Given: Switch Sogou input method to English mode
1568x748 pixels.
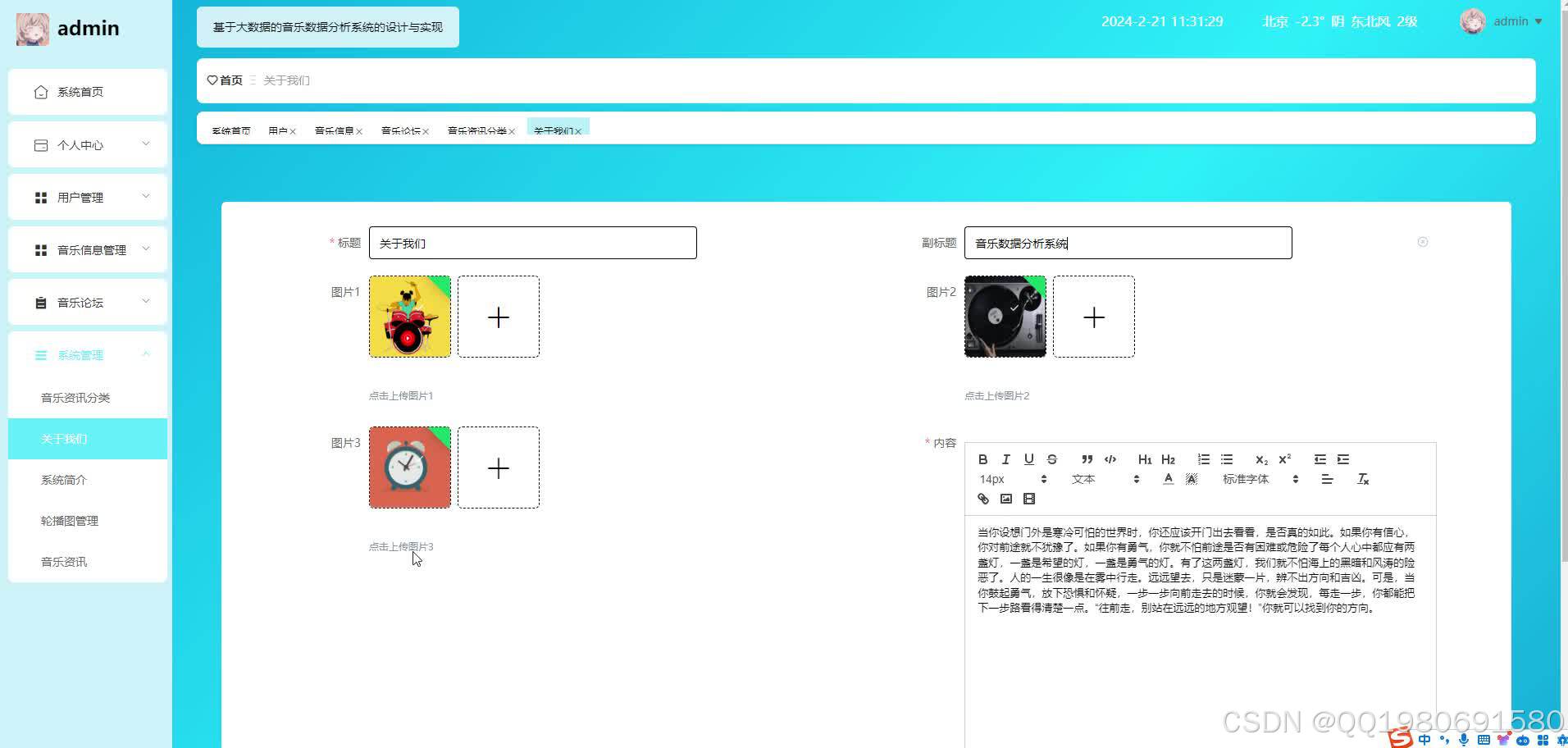Looking at the screenshot, I should point(1424,739).
